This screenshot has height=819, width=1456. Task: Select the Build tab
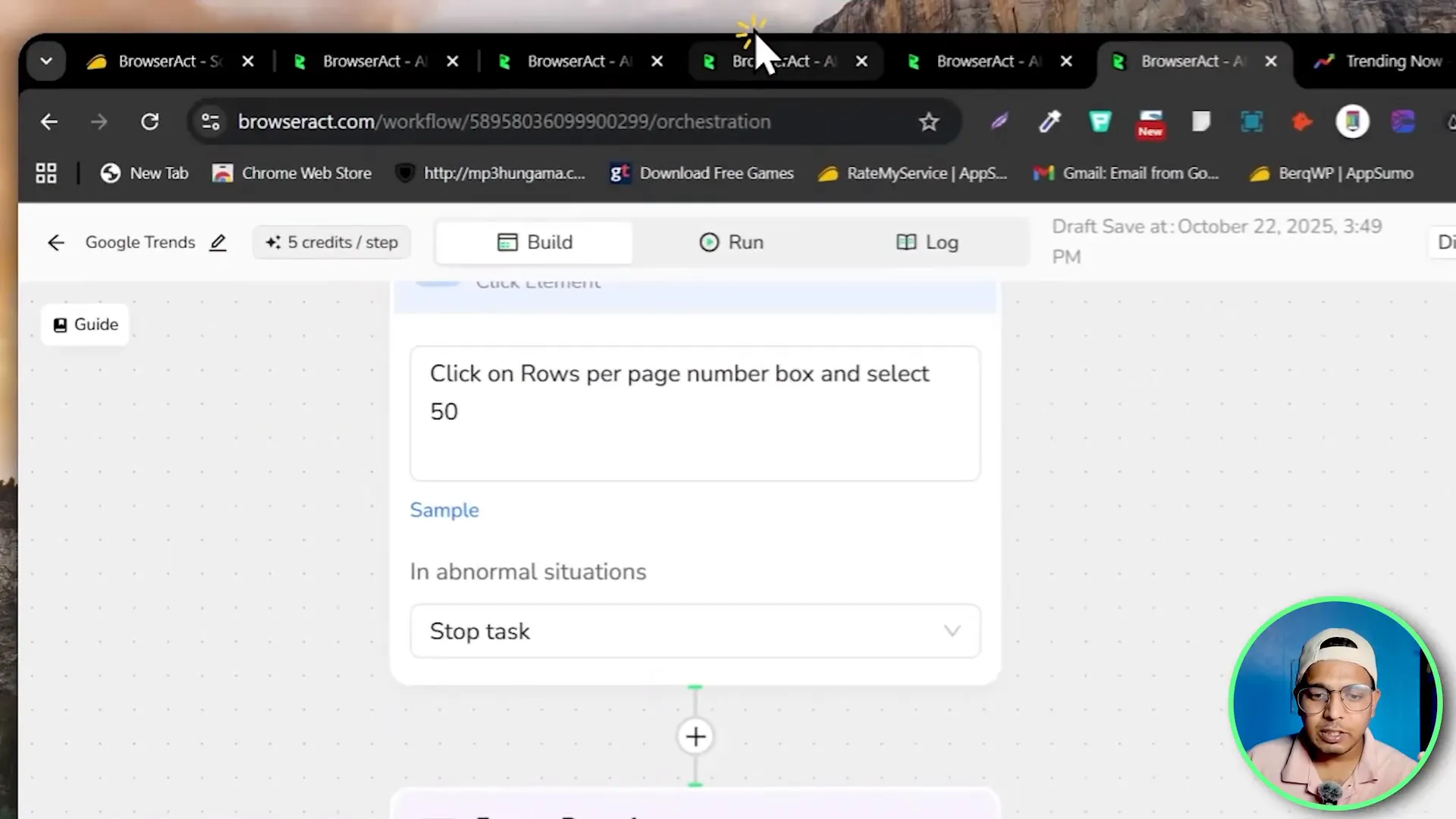535,242
